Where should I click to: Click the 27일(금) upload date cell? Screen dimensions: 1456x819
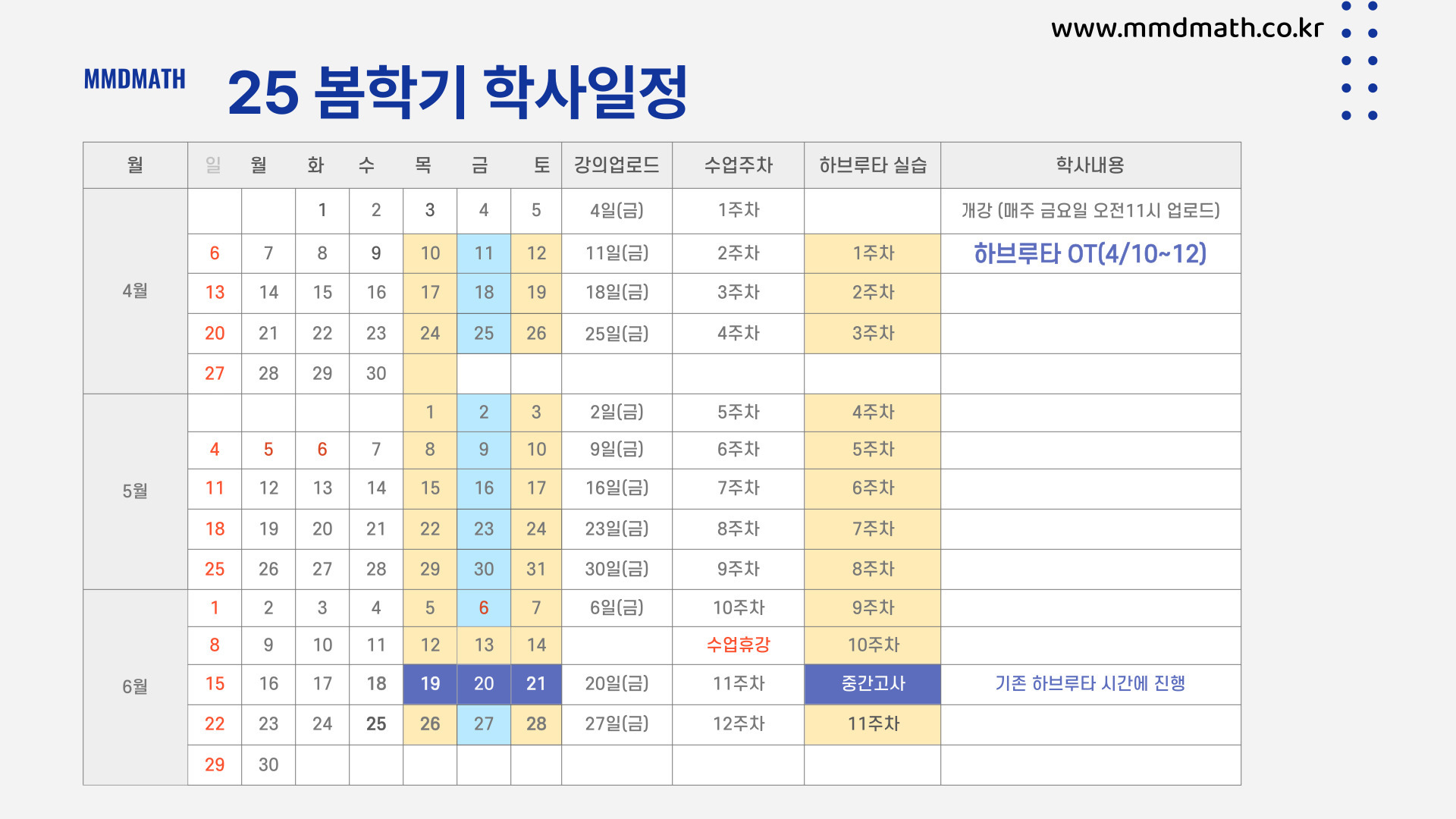(x=617, y=724)
